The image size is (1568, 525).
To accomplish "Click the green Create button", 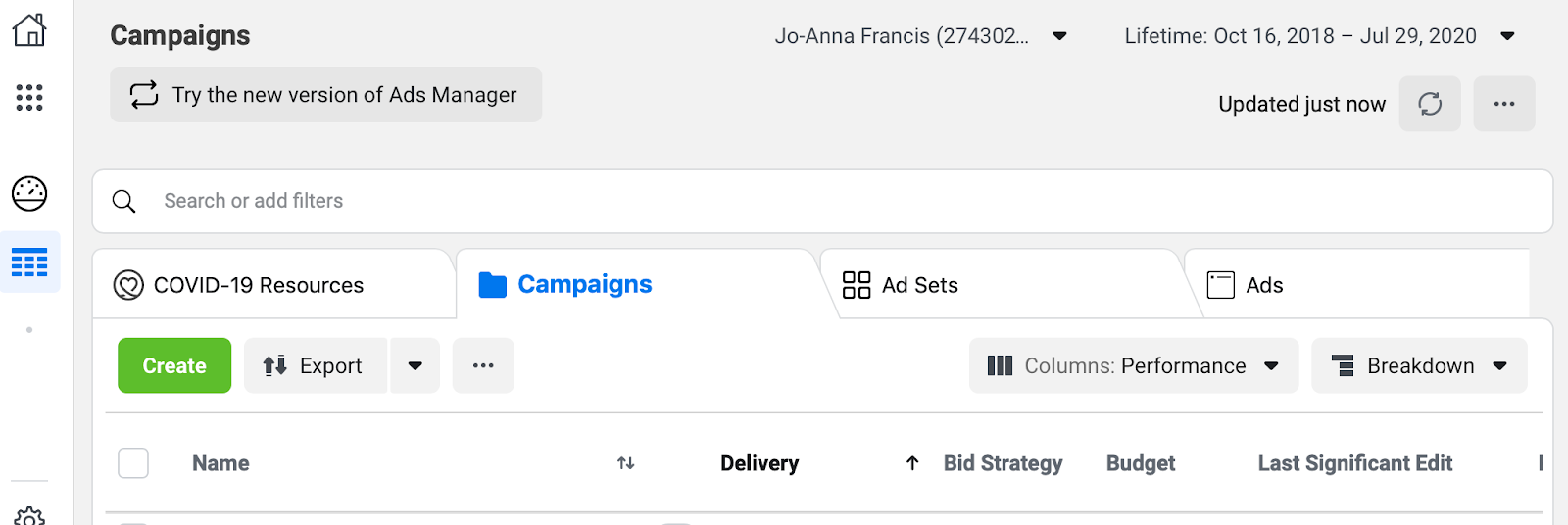I will pos(174,365).
